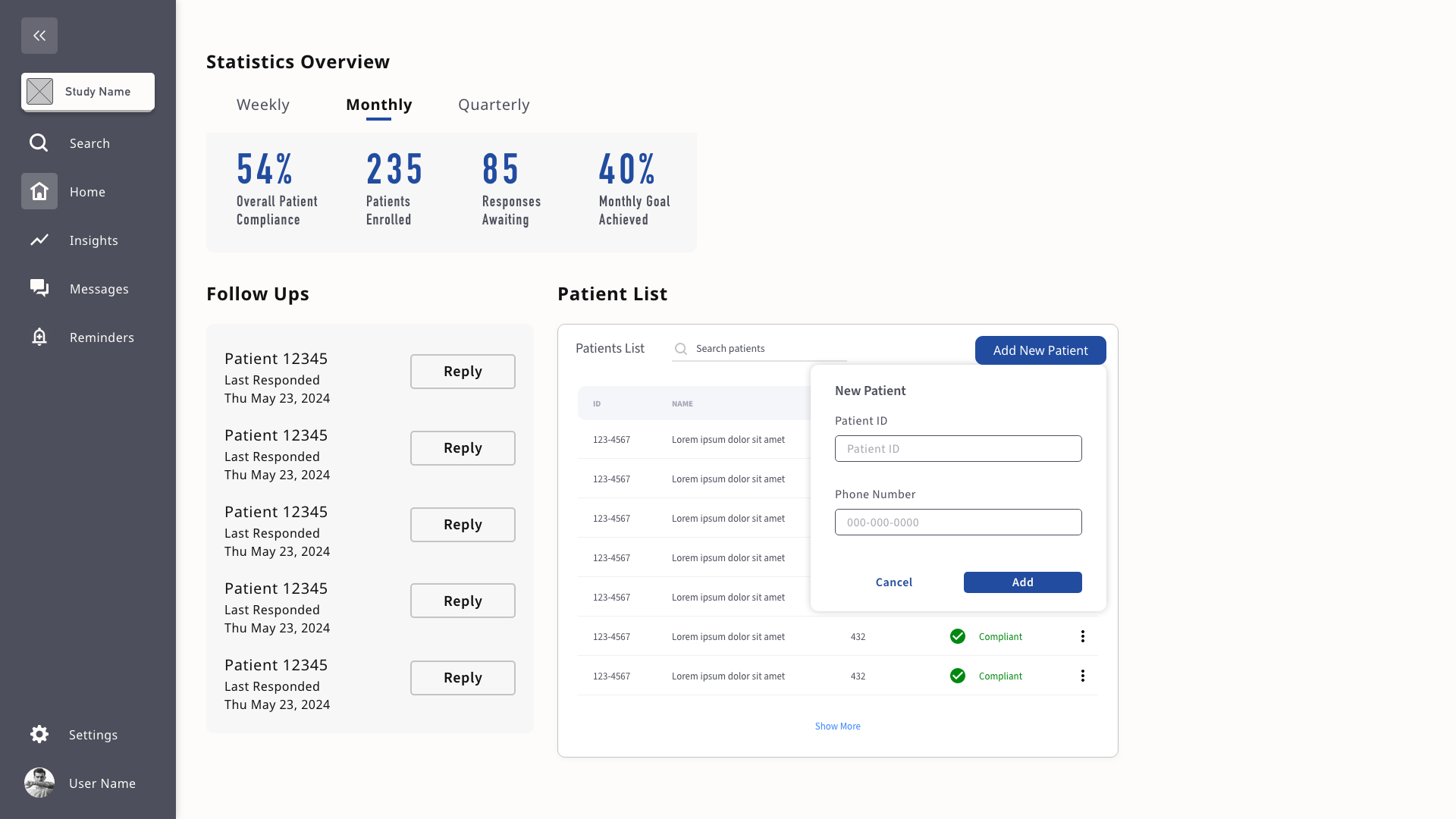
Task: Open Insights trend line icon
Action: point(39,240)
